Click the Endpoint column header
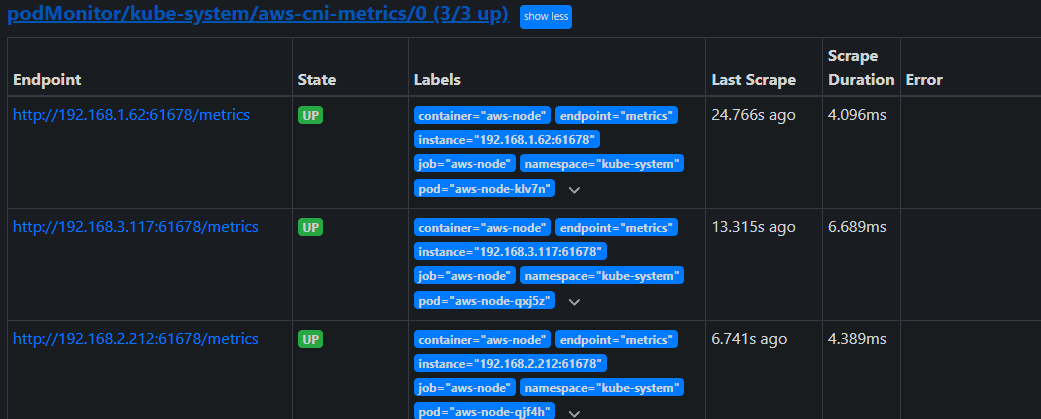Image resolution: width=1041 pixels, height=419 pixels. coord(47,80)
